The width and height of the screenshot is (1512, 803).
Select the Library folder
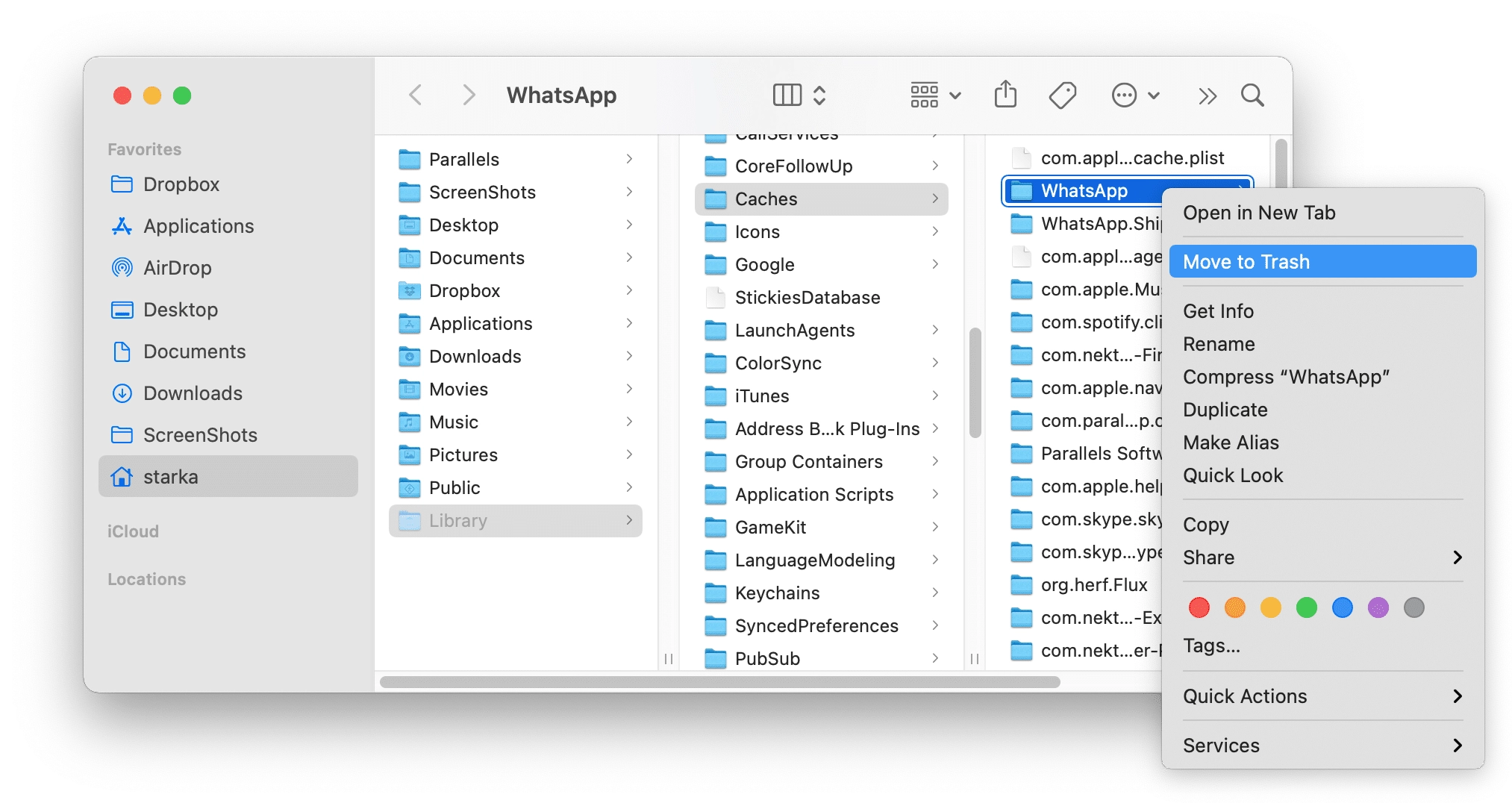click(x=516, y=520)
